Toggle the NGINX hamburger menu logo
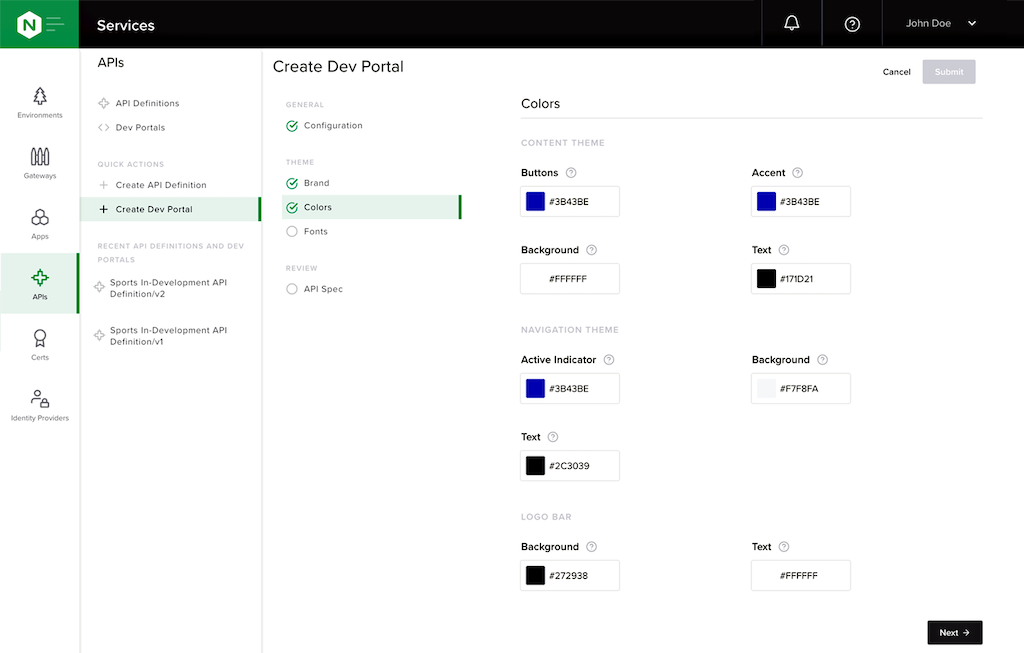Viewport: 1024px width, 653px height. (40, 24)
